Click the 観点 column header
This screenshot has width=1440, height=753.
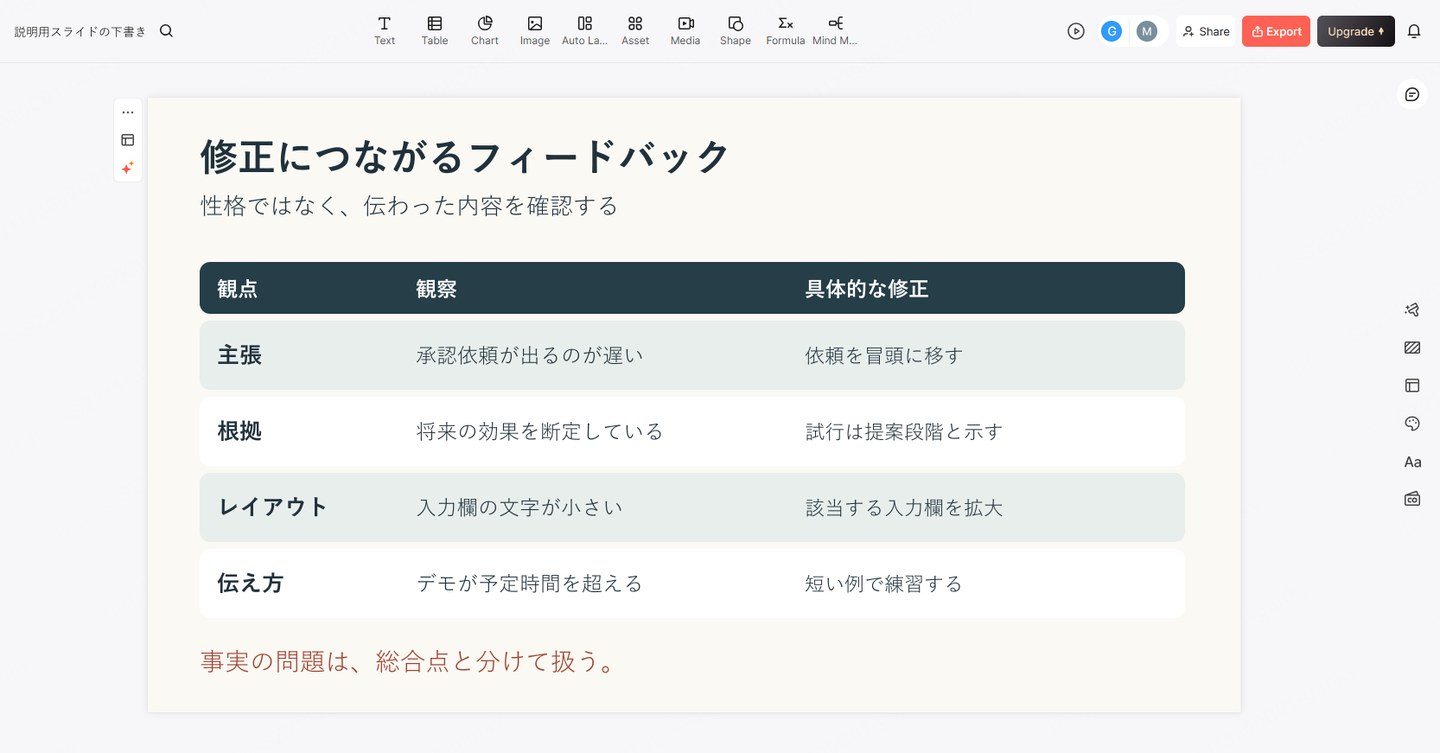pyautogui.click(x=238, y=289)
